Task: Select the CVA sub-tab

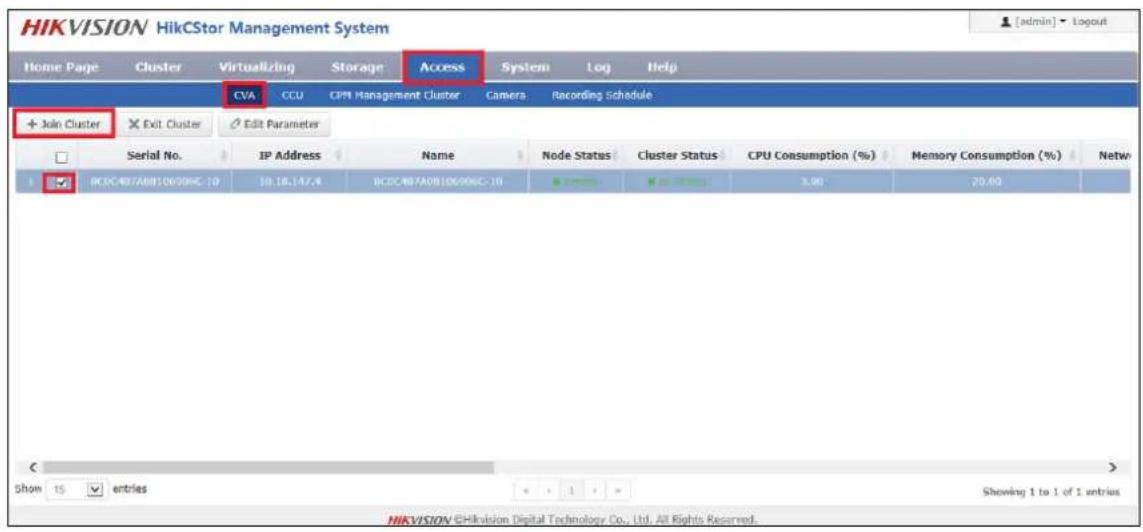Action: pyautogui.click(x=243, y=95)
